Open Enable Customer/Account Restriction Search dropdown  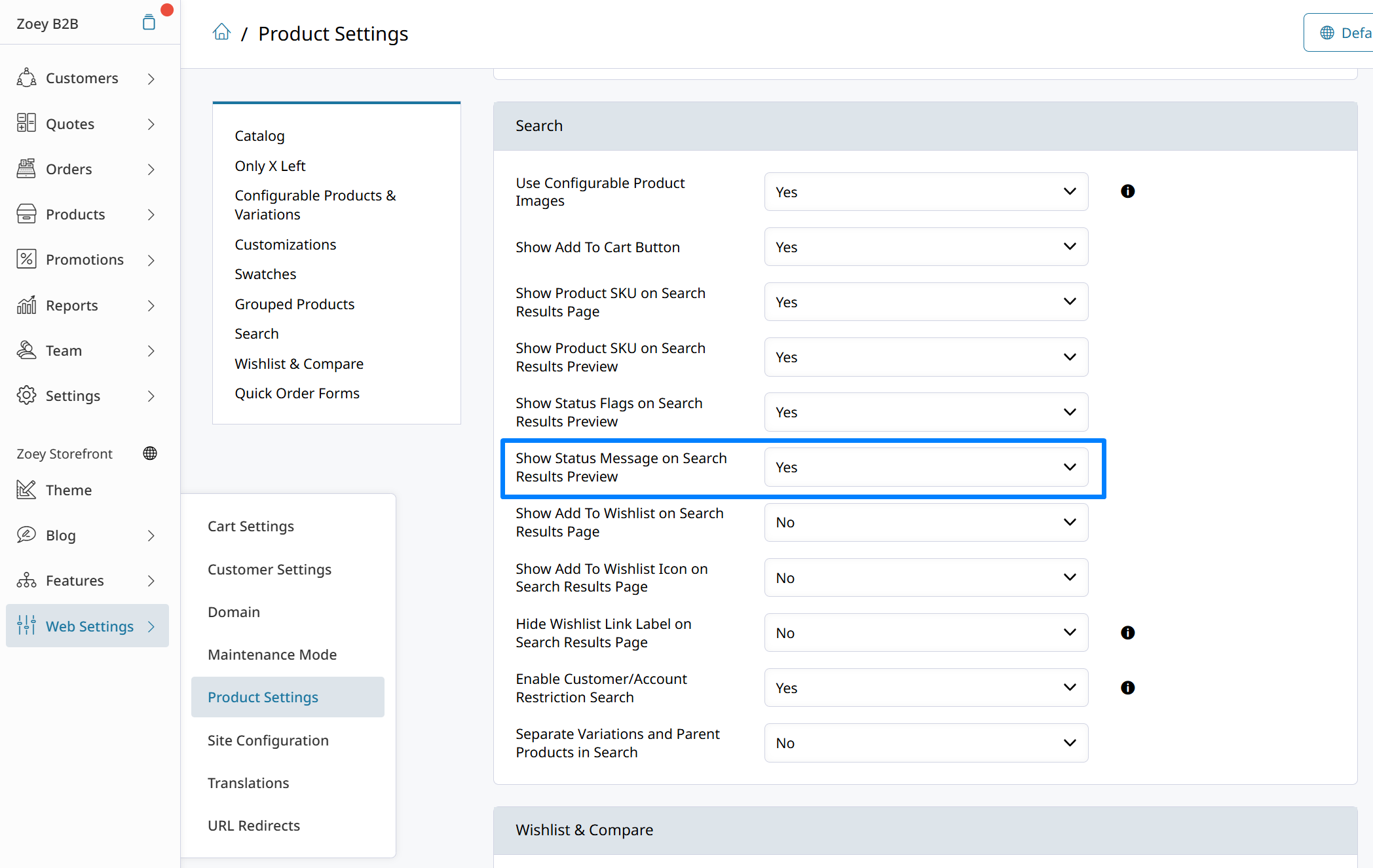(x=926, y=688)
